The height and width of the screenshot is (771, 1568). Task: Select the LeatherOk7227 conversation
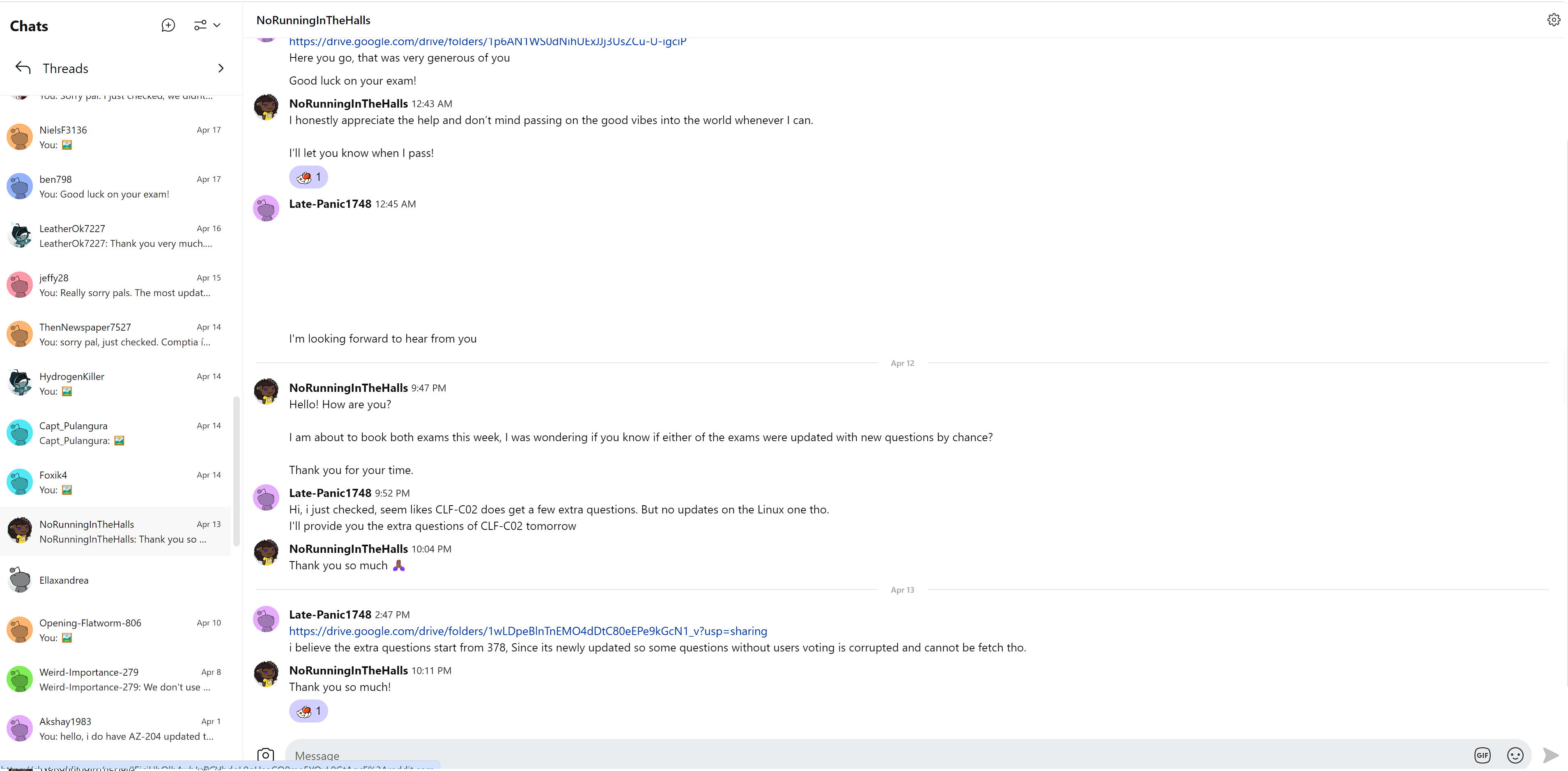116,236
